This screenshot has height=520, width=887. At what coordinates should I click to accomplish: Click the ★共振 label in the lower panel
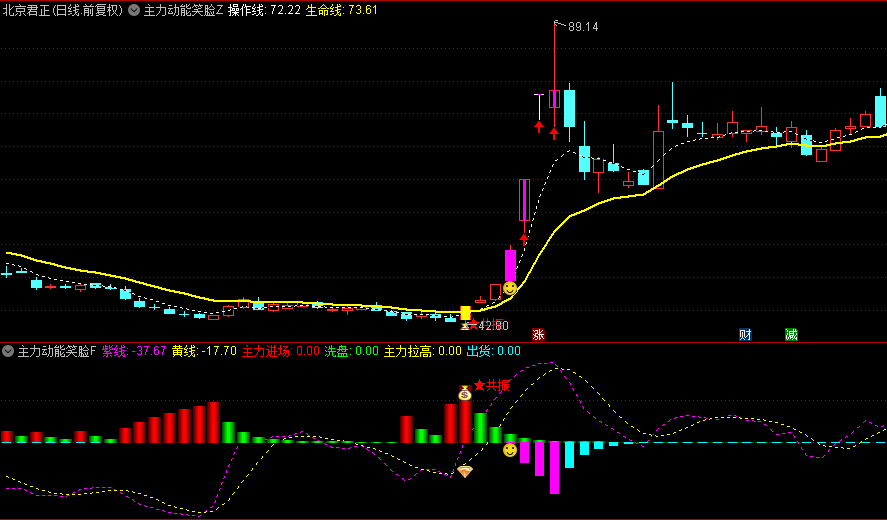tap(492, 385)
